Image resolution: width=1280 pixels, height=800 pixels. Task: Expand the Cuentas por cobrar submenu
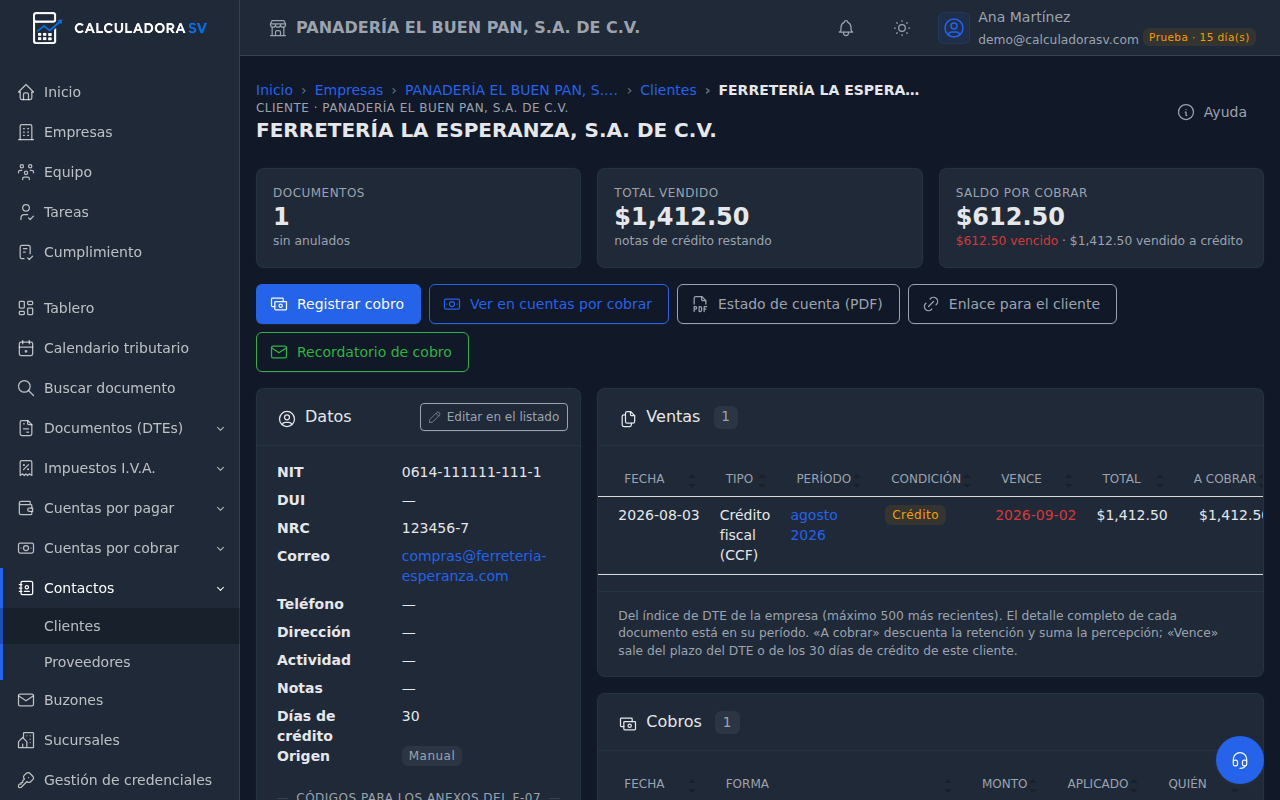[x=120, y=548]
